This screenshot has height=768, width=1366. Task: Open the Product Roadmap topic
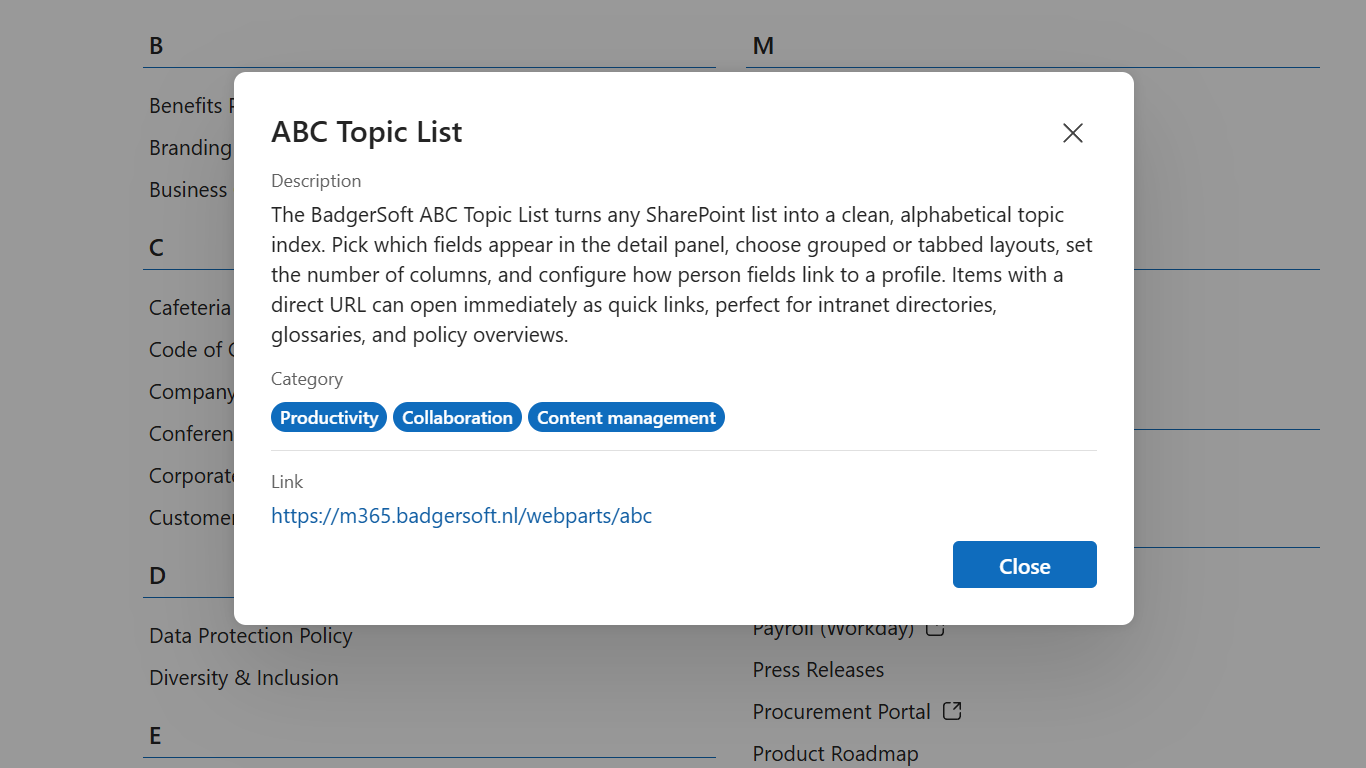[835, 754]
